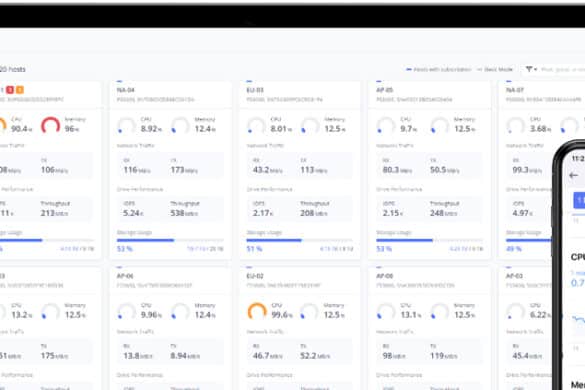The width and height of the screenshot is (585, 390).
Task: Open the EU-03 host card title
Action: (x=255, y=90)
